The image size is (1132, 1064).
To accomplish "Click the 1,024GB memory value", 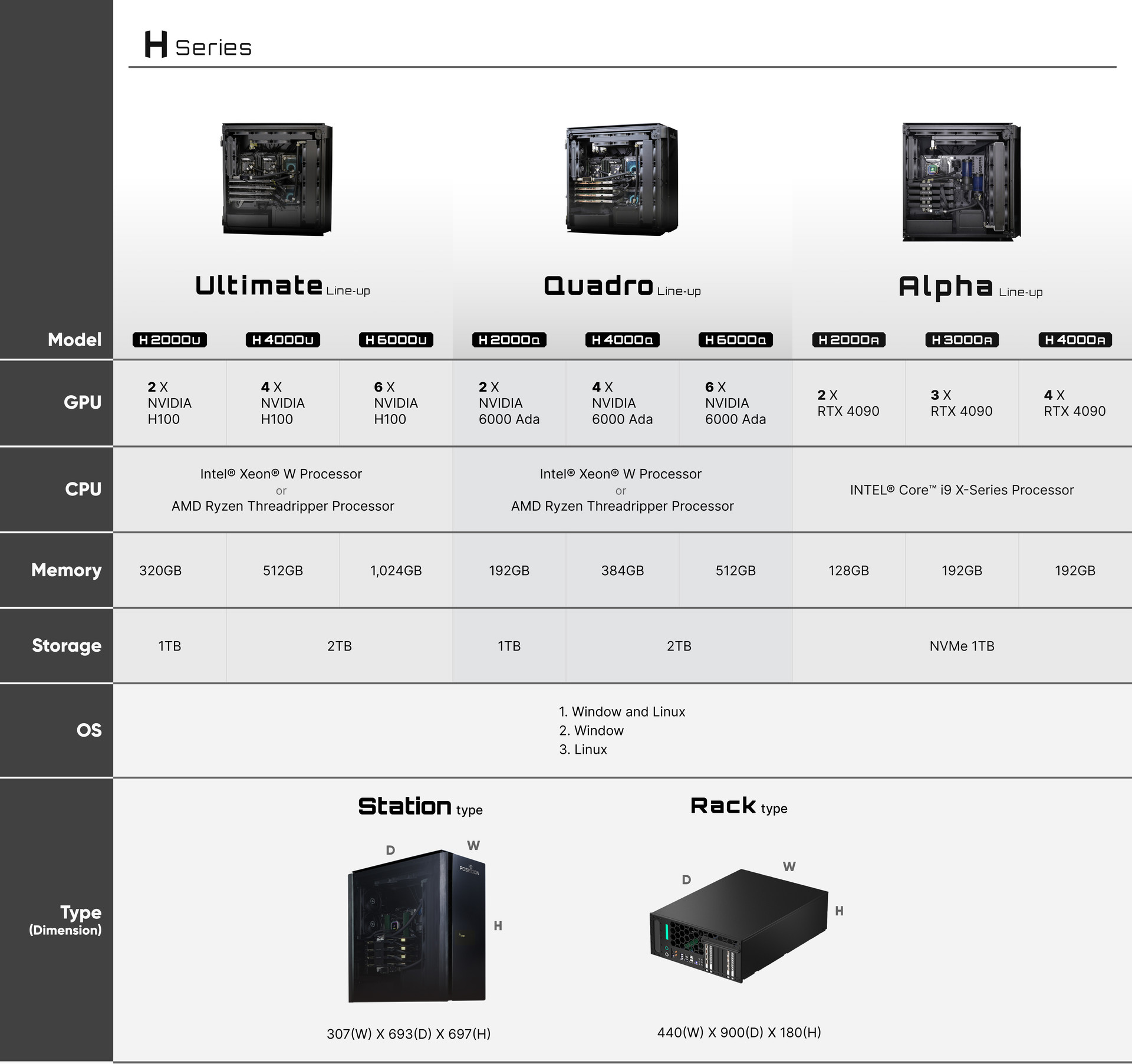I will point(396,570).
